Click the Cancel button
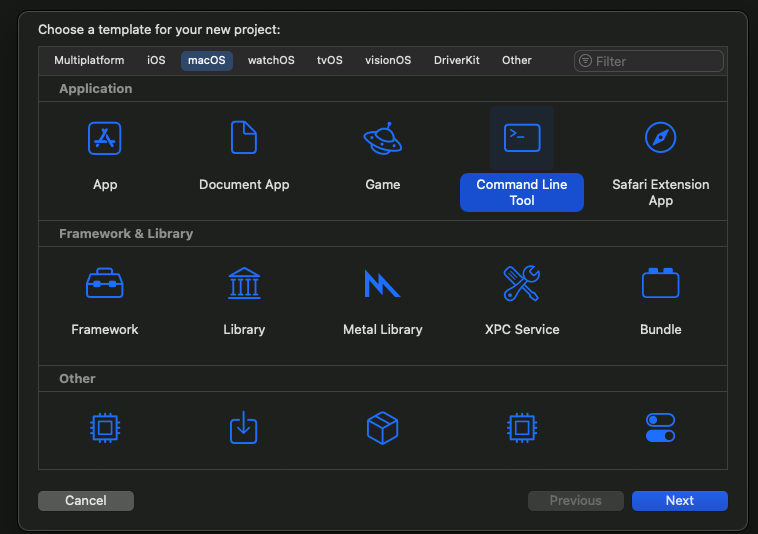This screenshot has height=534, width=758. pyautogui.click(x=86, y=501)
